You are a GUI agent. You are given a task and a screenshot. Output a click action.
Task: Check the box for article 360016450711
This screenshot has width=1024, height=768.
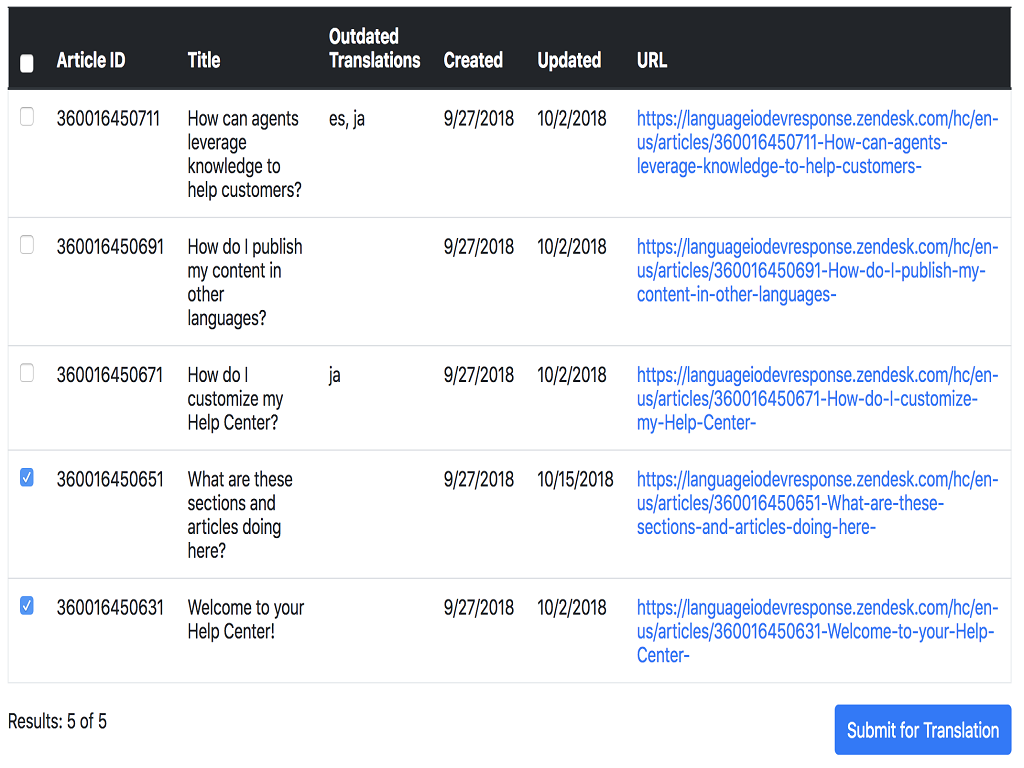click(x=27, y=117)
